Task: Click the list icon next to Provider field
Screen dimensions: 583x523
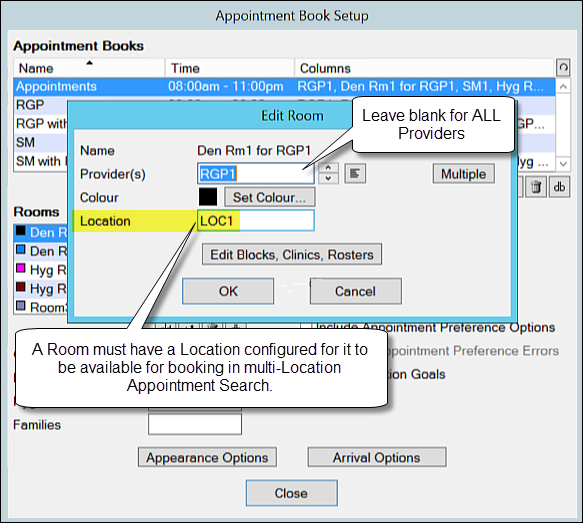Action: click(x=355, y=174)
